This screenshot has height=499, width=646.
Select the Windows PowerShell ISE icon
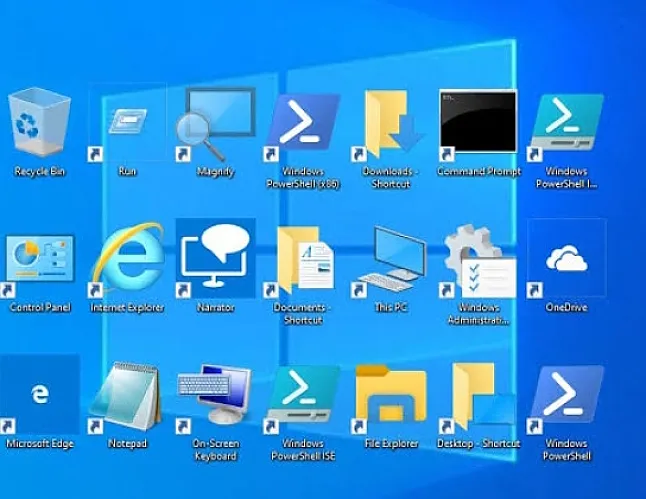coord(303,398)
